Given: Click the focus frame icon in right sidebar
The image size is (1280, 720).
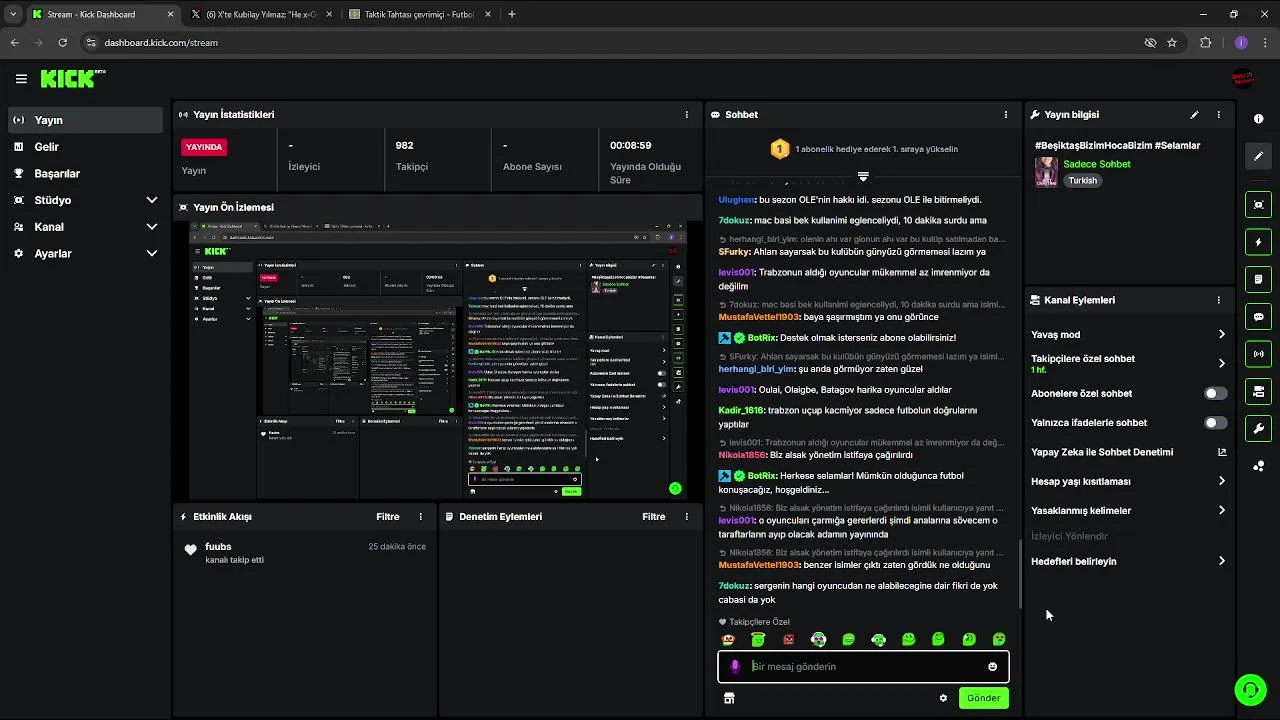Looking at the screenshot, I should (1258, 204).
